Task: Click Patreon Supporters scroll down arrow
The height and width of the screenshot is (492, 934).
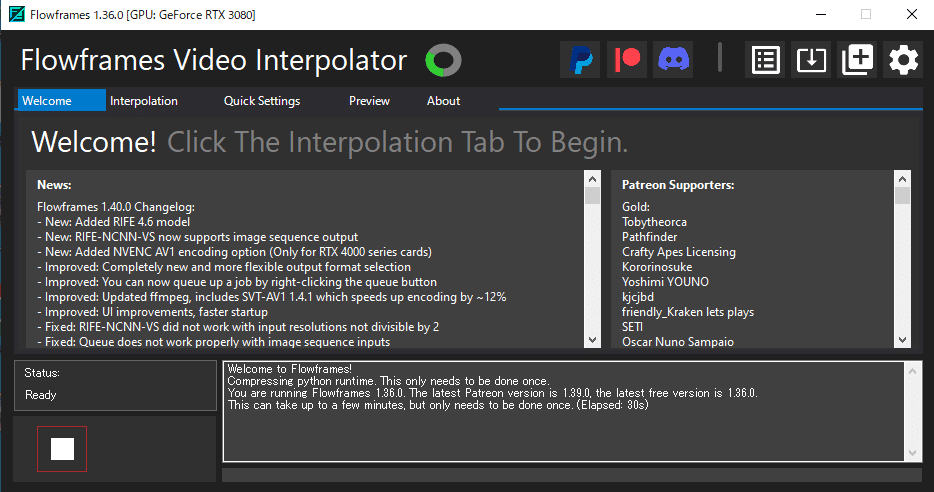Action: pyautogui.click(x=902, y=340)
